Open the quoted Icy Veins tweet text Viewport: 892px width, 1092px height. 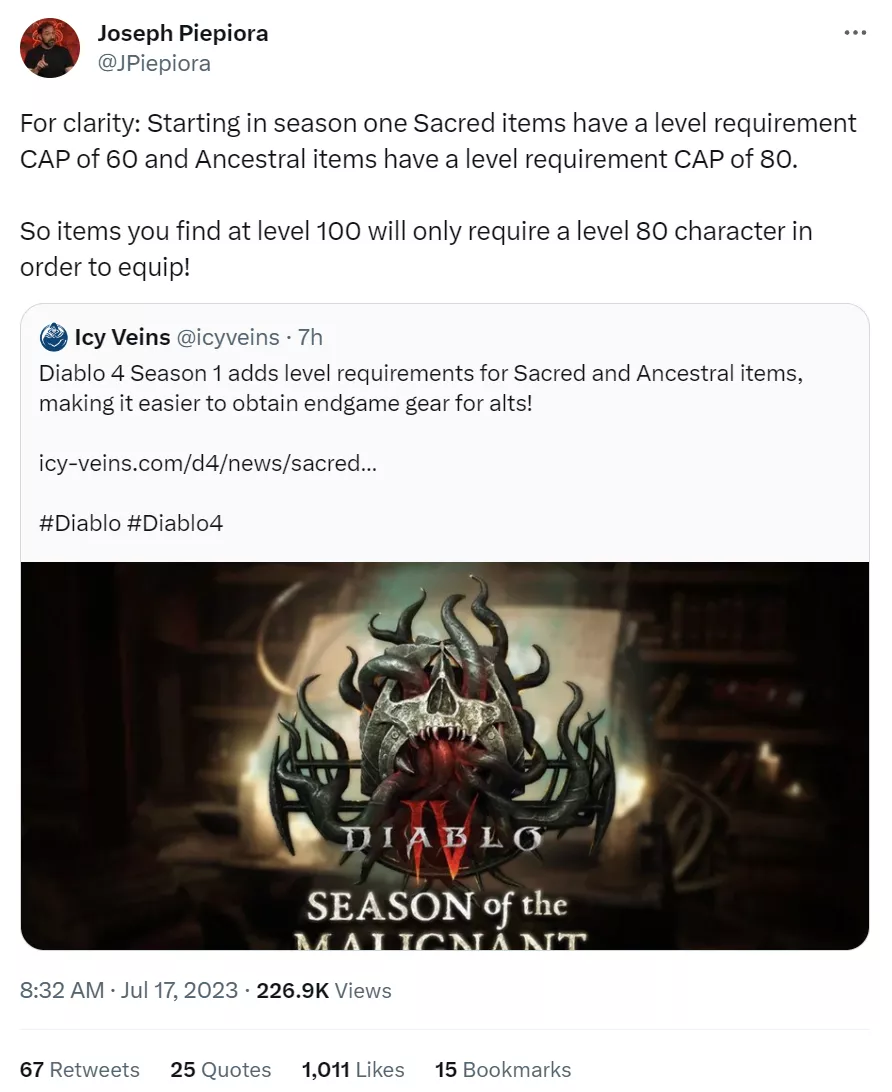(x=421, y=388)
